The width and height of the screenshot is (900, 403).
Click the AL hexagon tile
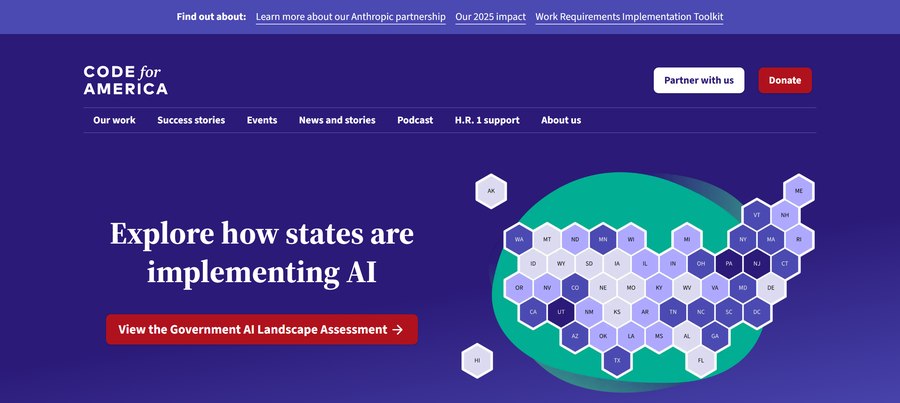tap(687, 336)
